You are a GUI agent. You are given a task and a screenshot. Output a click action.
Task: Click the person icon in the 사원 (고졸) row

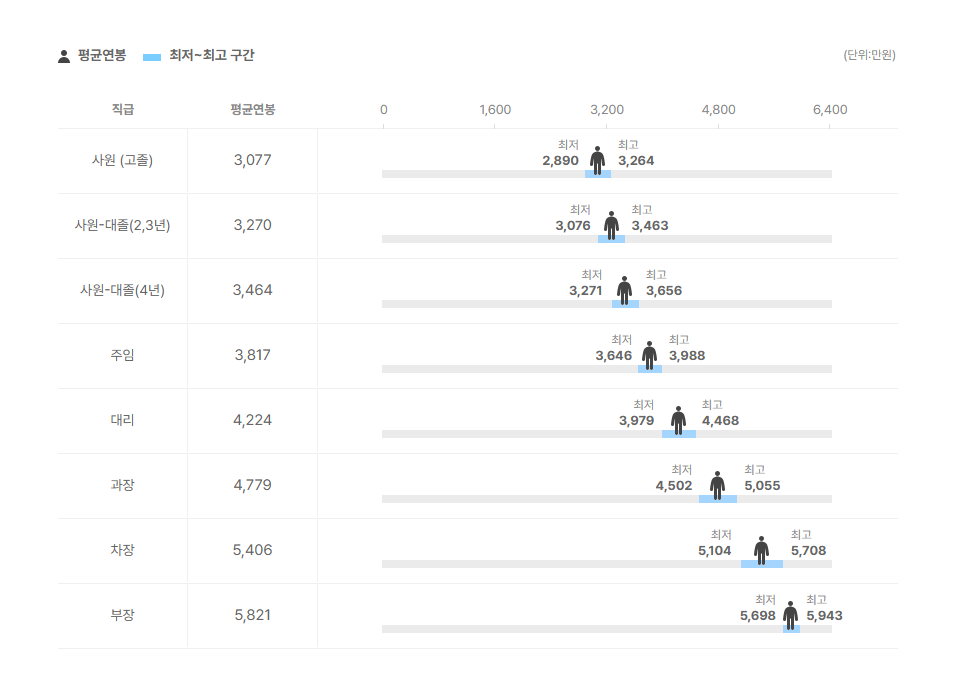coord(597,160)
